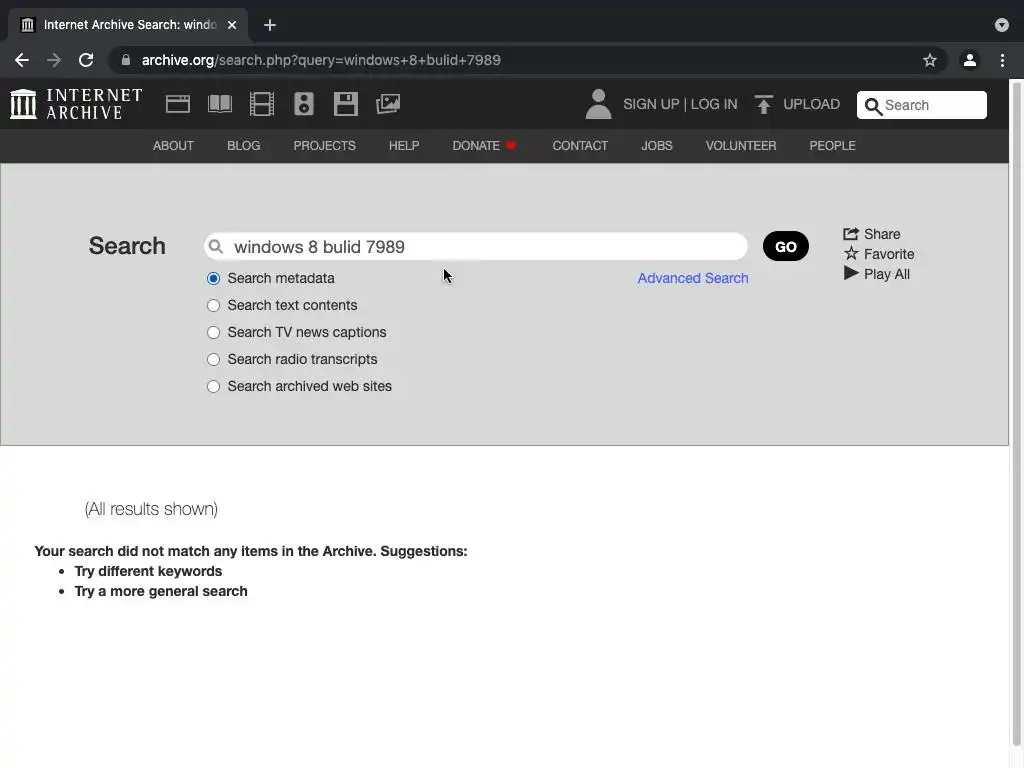The width and height of the screenshot is (1024, 768).
Task: Open the Audio speaker icon
Action: point(304,104)
